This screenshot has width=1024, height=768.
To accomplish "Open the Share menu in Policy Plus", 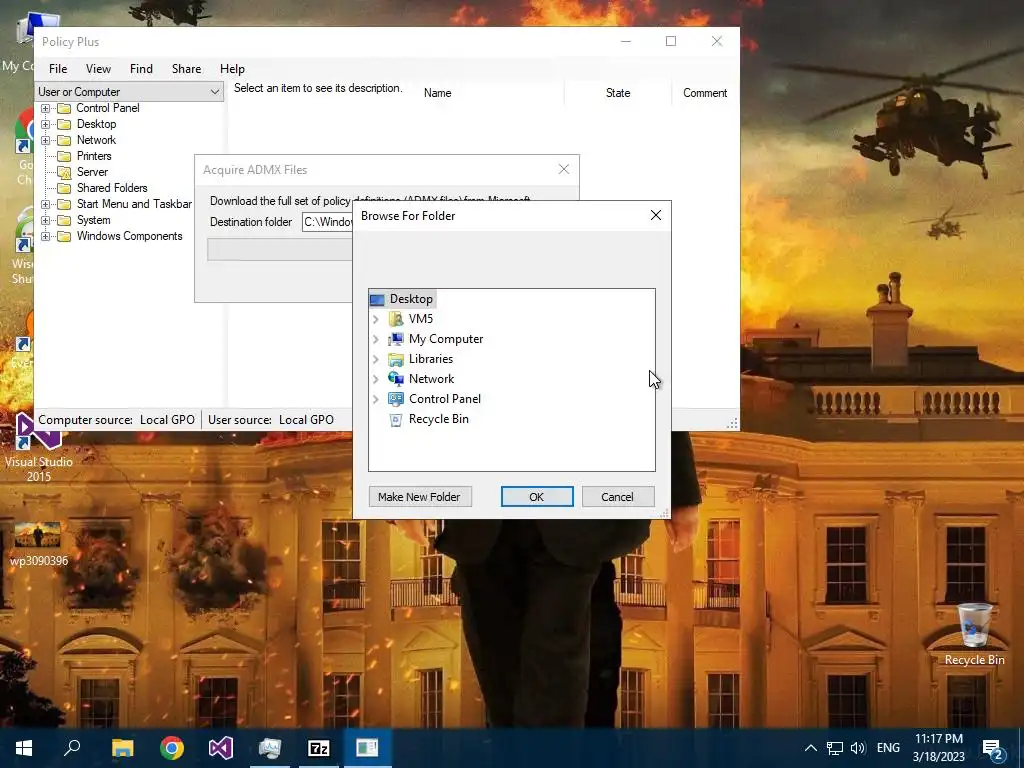I will (186, 69).
